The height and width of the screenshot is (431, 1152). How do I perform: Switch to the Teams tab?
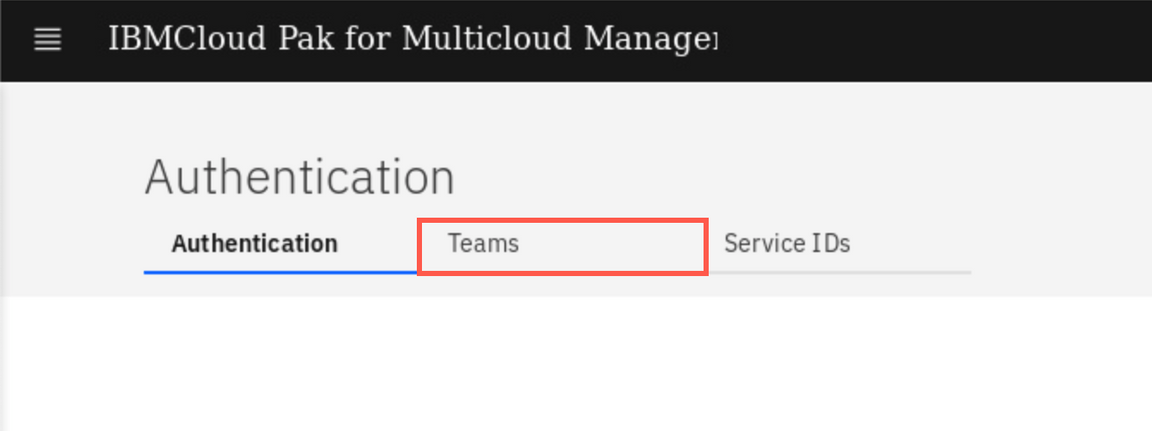tap(562, 245)
